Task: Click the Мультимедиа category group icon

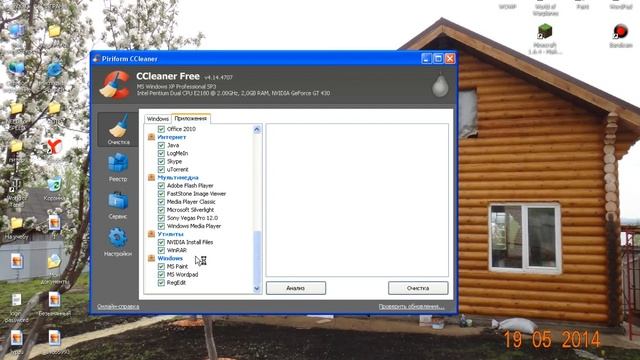Action: point(151,178)
